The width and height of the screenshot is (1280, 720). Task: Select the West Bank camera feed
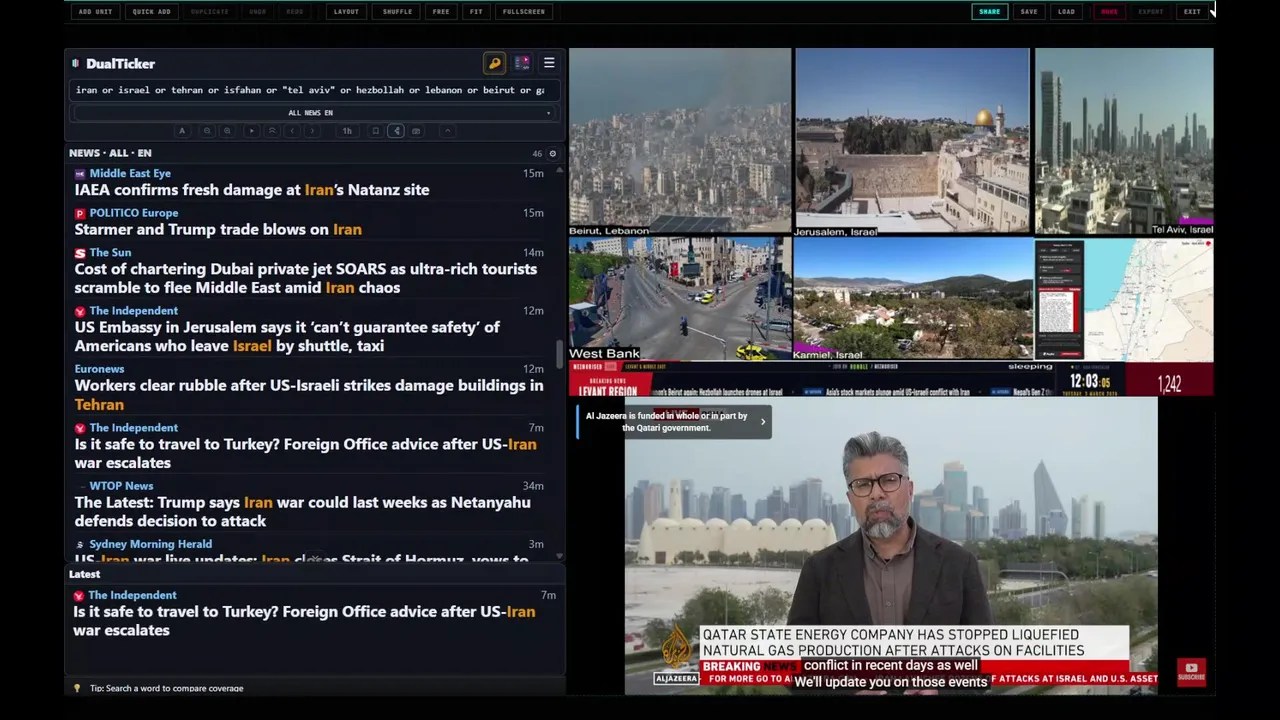(x=680, y=299)
